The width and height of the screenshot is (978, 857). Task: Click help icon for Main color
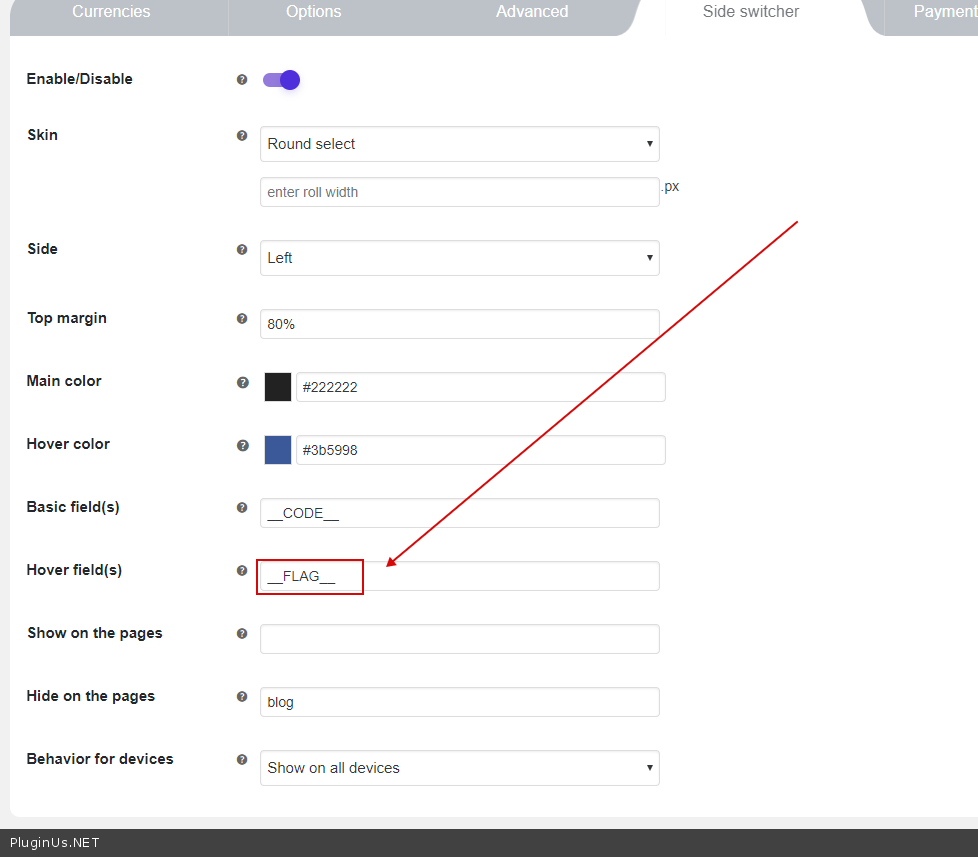pos(242,382)
